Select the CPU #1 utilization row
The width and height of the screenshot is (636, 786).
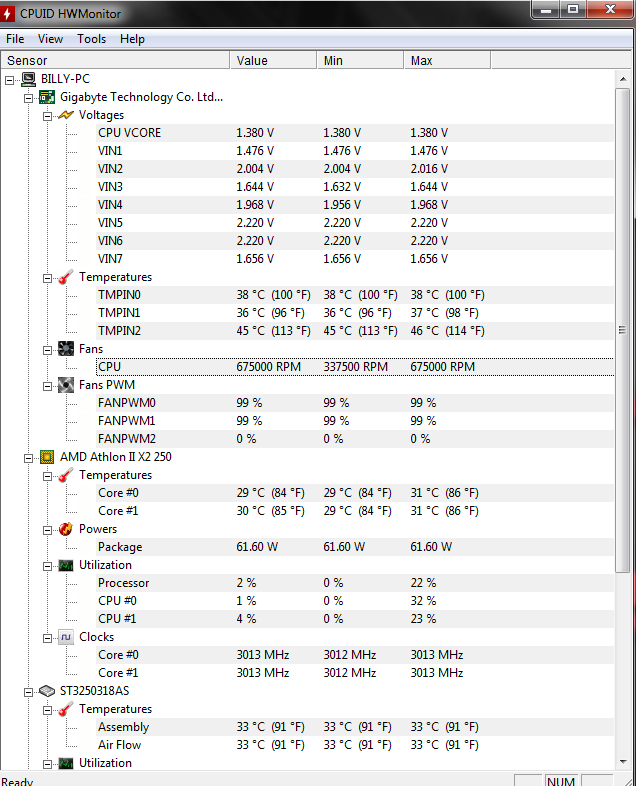pyautogui.click(x=355, y=619)
